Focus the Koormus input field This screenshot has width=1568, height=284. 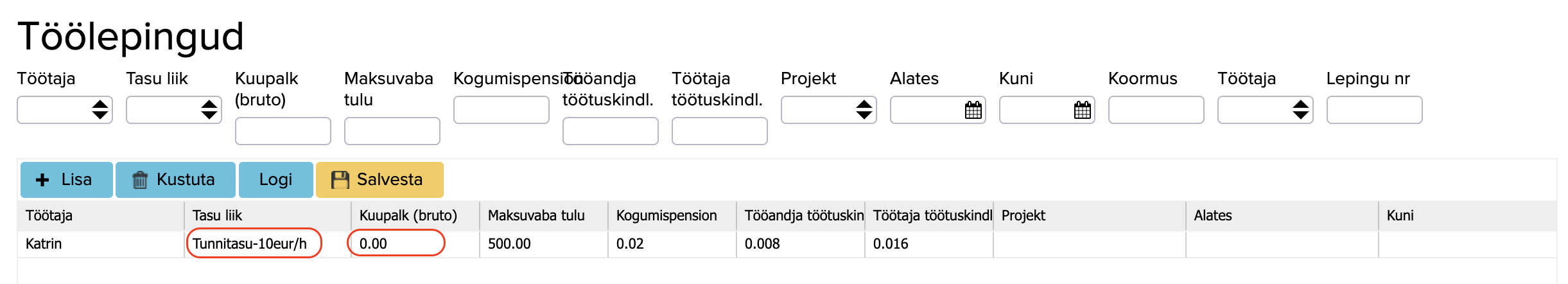(x=1156, y=110)
